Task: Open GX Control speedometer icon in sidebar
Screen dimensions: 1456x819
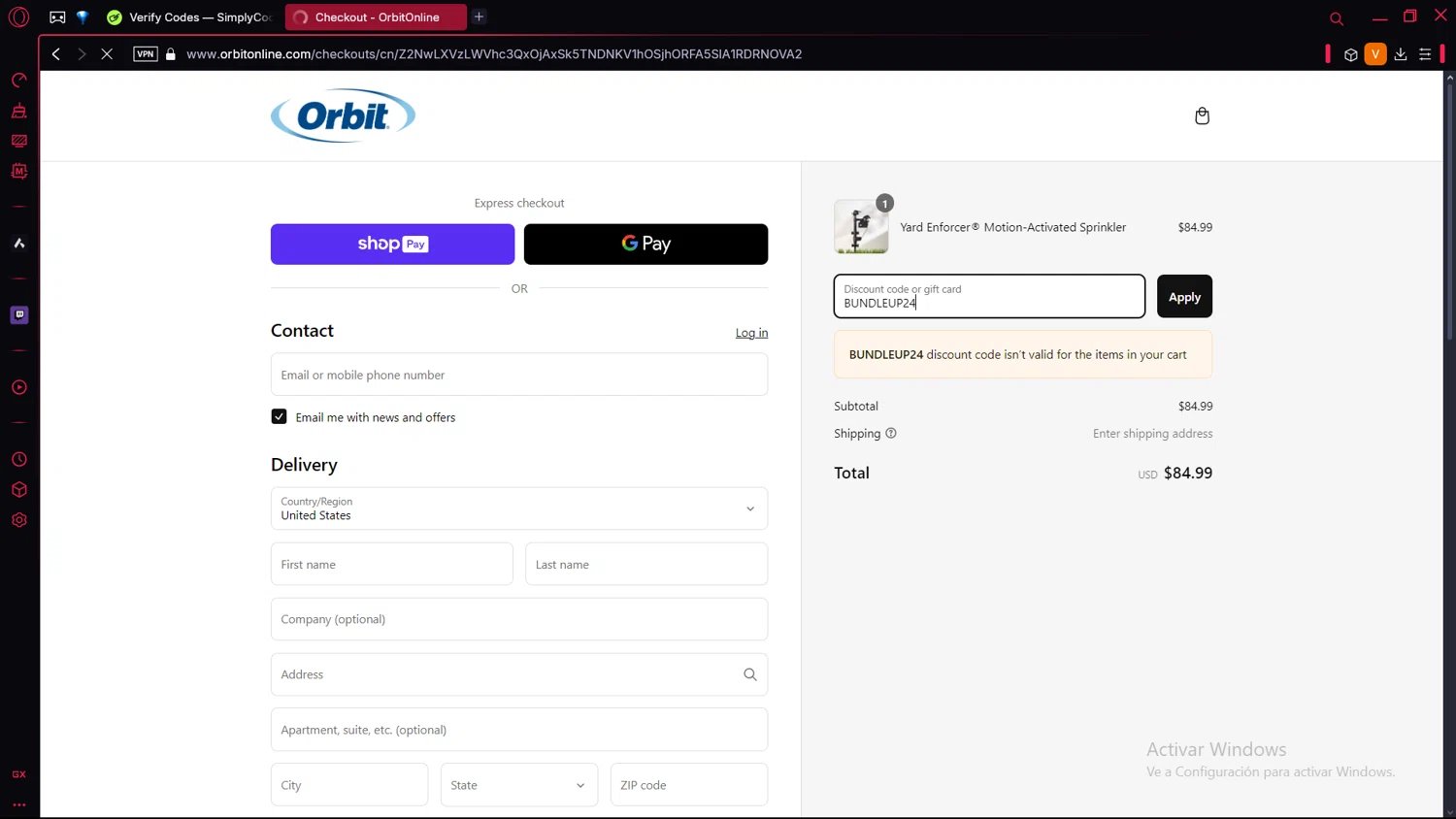Action: click(18, 80)
